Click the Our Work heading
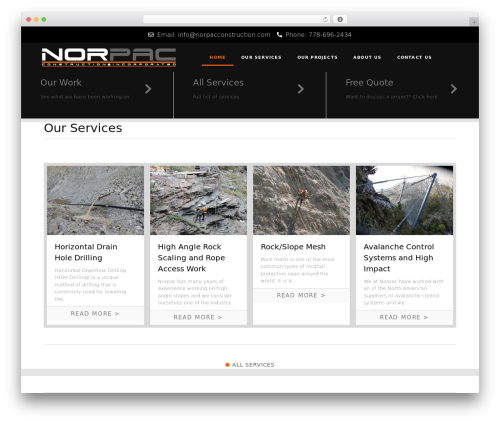 click(x=61, y=83)
